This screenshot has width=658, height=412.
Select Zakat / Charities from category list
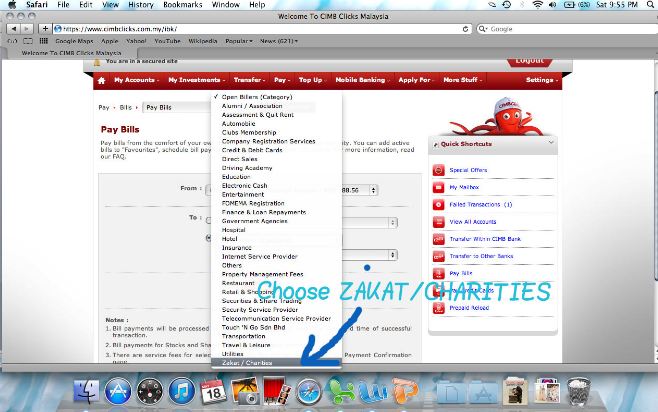[277, 363]
